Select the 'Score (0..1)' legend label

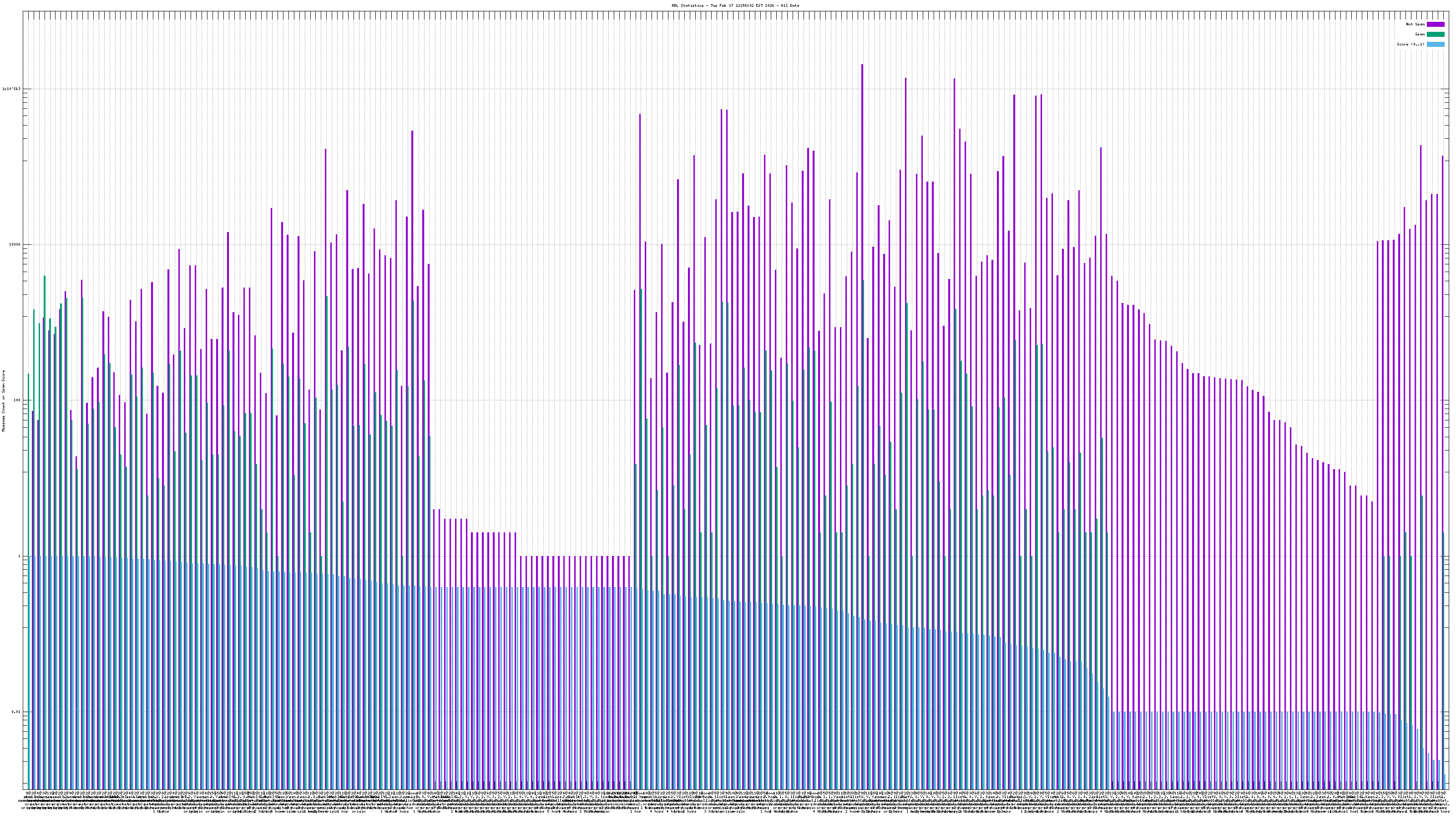coord(1410,44)
